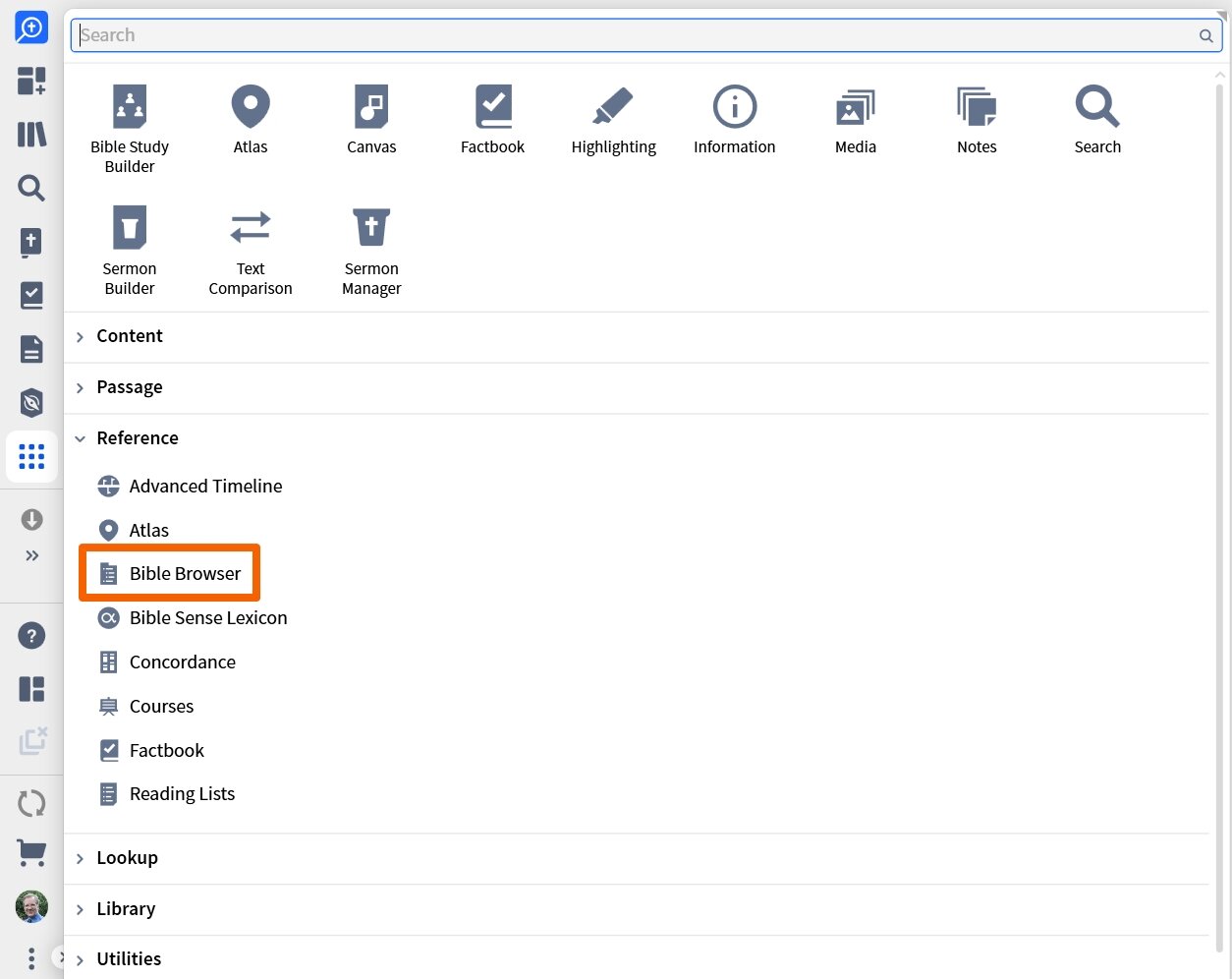Open the three-dot more menu in sidebar

coord(31,958)
